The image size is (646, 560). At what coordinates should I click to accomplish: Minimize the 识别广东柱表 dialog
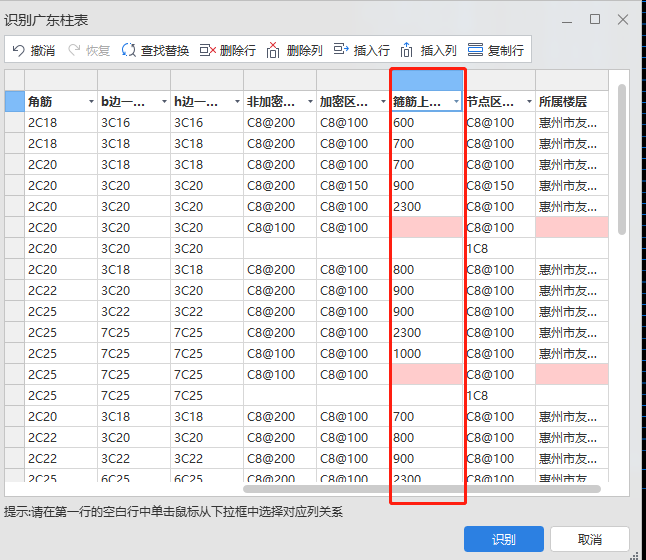pyautogui.click(x=567, y=21)
